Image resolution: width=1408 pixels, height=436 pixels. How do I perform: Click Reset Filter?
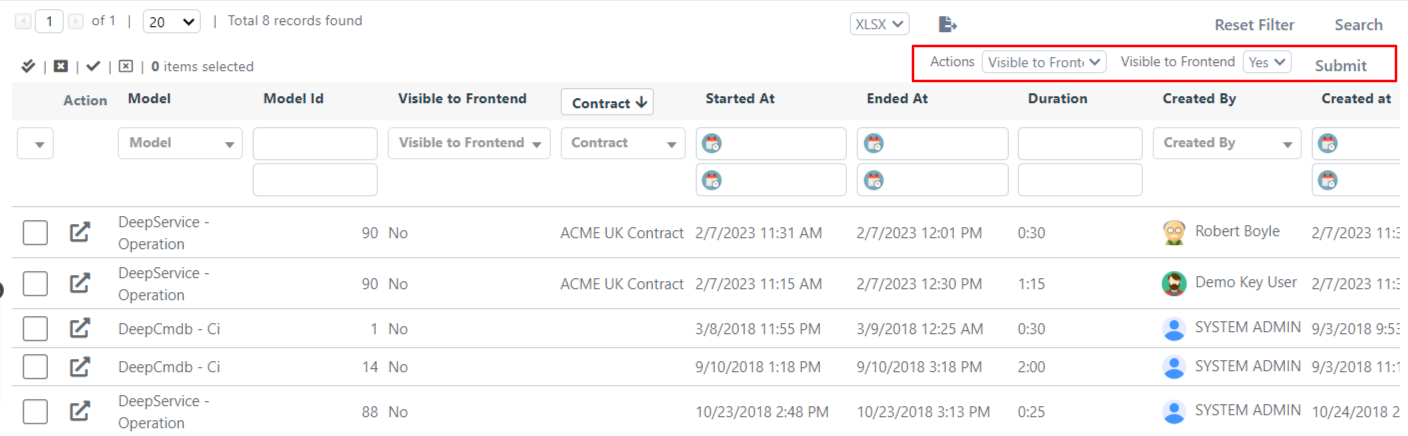pos(1254,25)
